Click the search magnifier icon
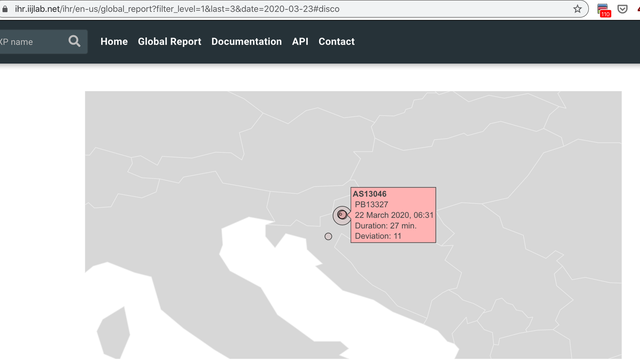This screenshot has height=364, width=640. 74,41
